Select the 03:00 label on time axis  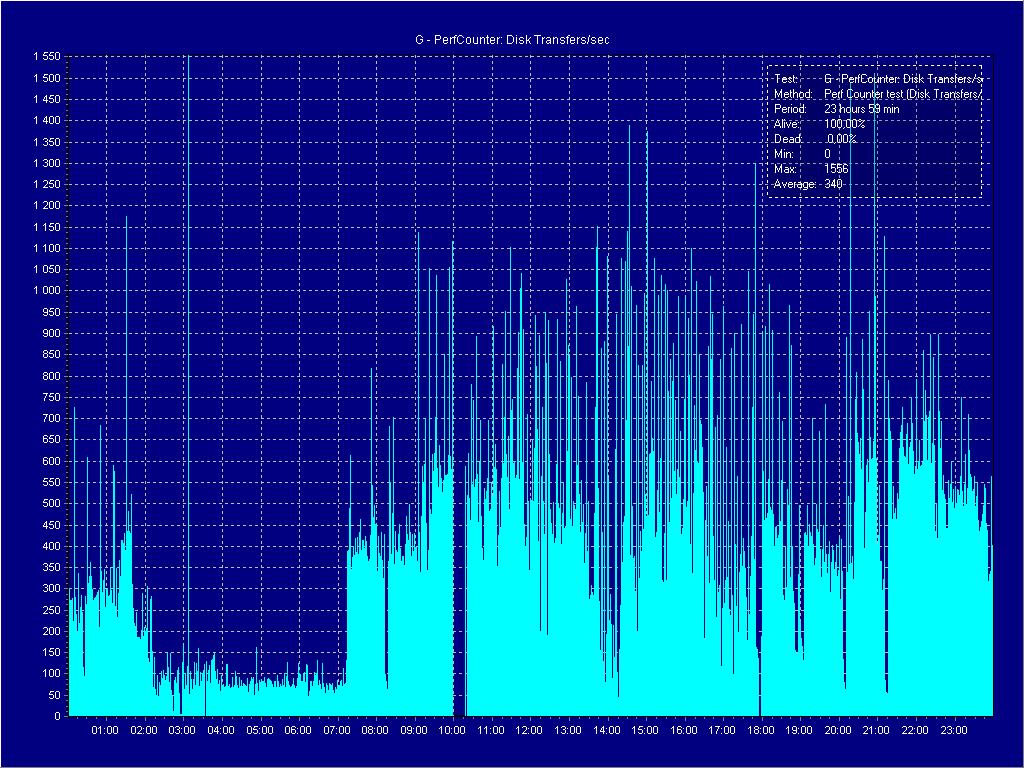click(x=182, y=731)
